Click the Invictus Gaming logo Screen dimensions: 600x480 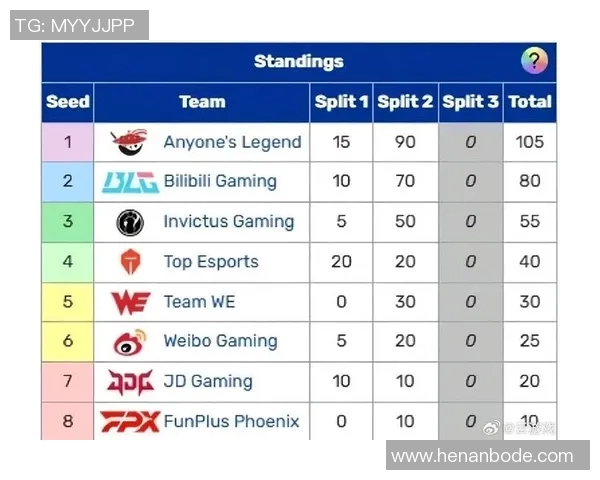(x=130, y=222)
